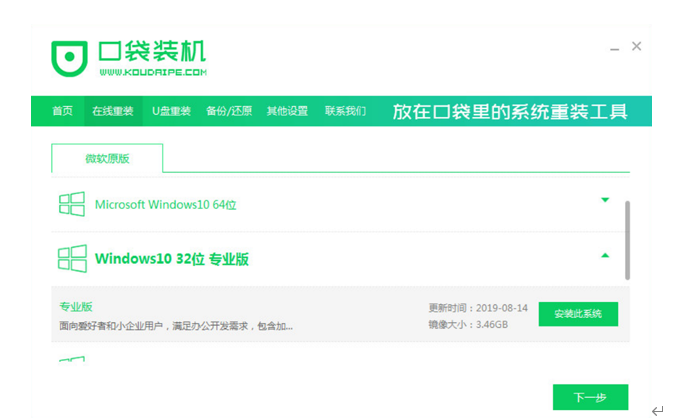Click the 下一步 button

click(x=590, y=397)
